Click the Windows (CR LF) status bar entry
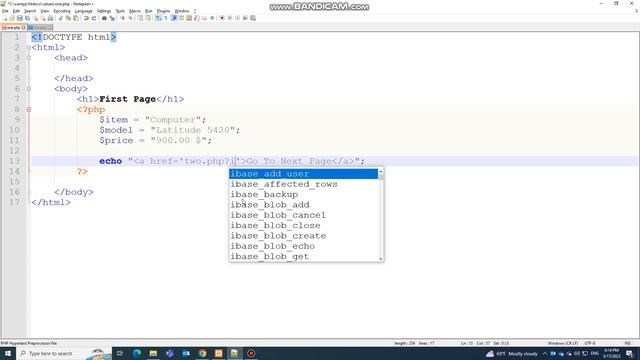This screenshot has height=360, width=640. [562, 343]
